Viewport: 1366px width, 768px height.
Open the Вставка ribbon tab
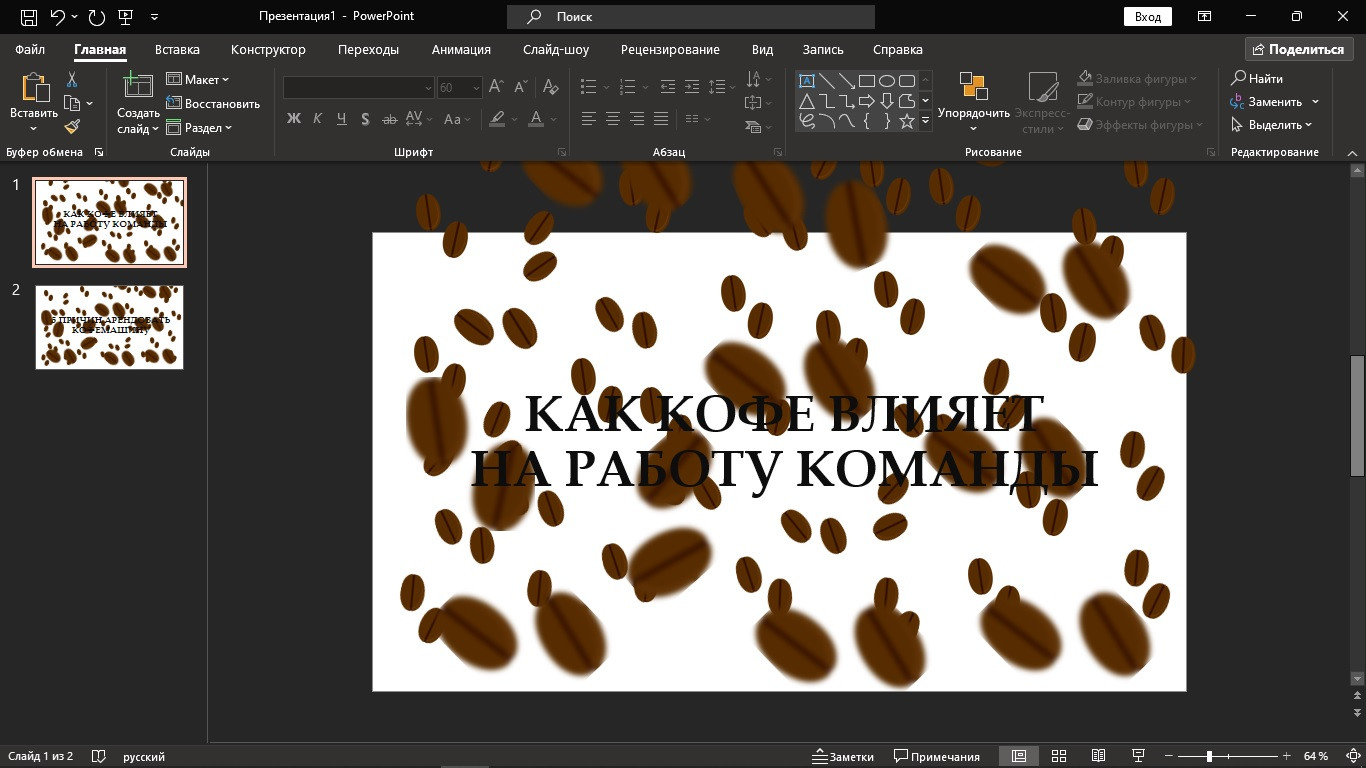pyautogui.click(x=177, y=49)
